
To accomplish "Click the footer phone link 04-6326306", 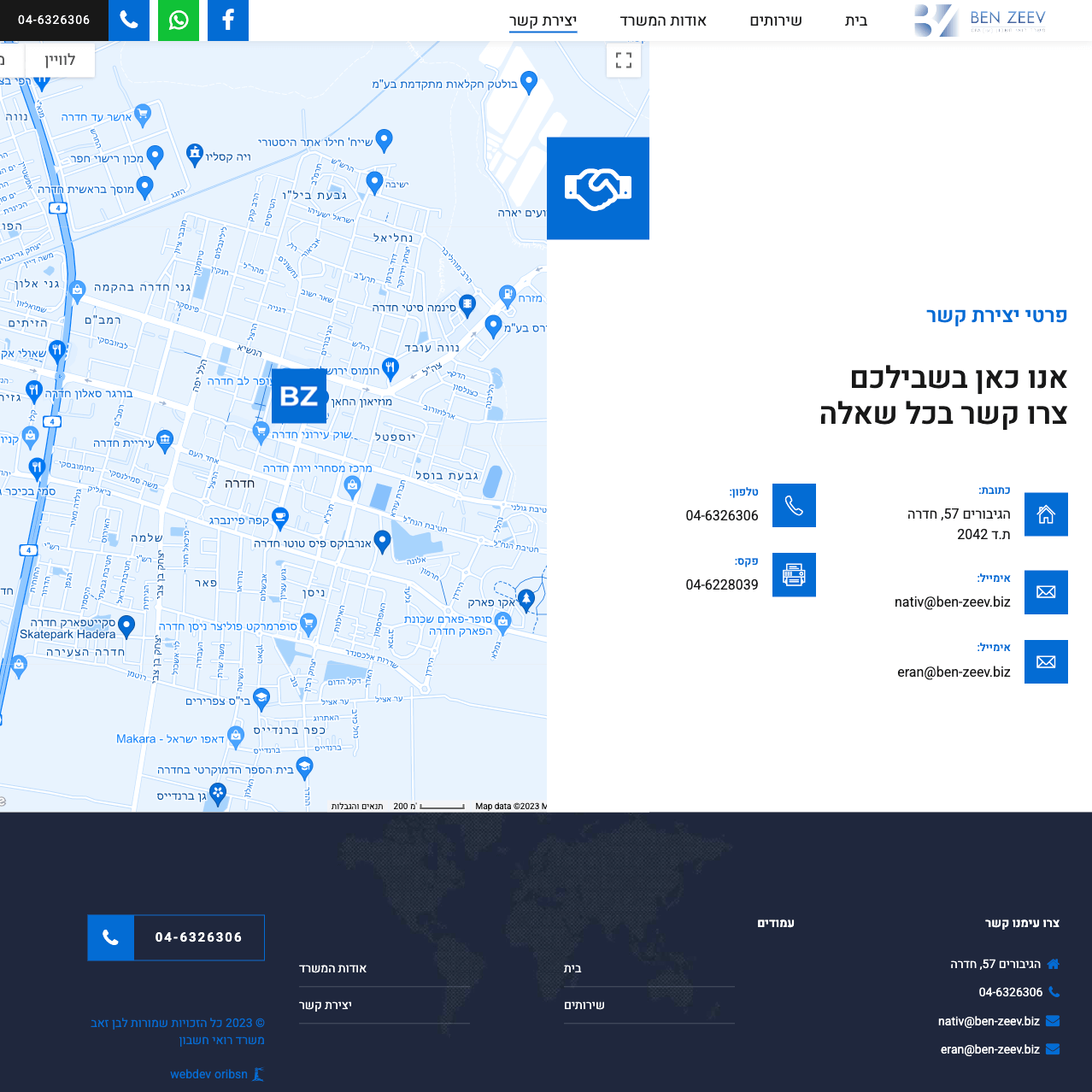I will click(1011, 992).
